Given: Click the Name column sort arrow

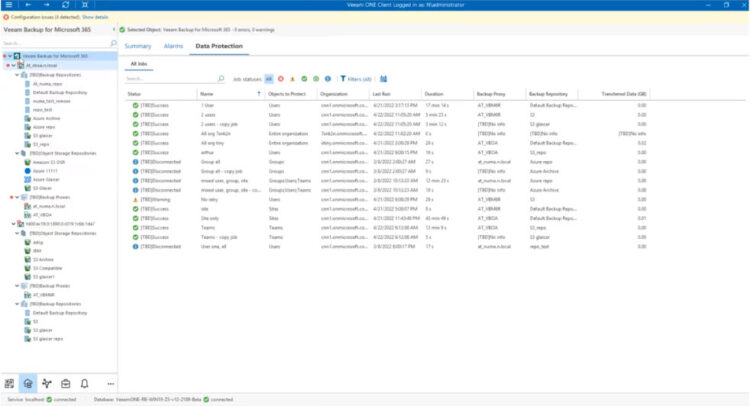Looking at the screenshot, I should (259, 94).
